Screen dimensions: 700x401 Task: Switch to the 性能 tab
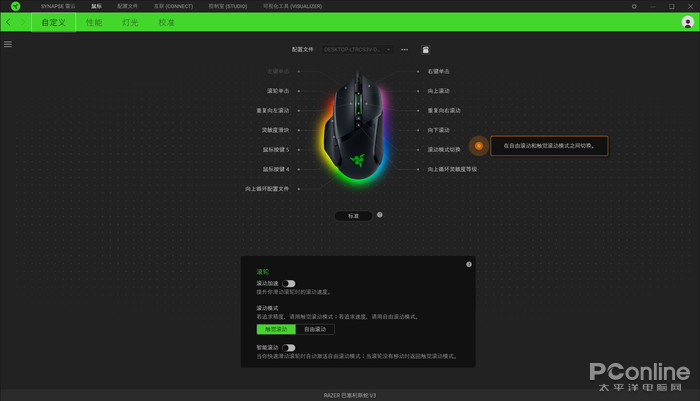pyautogui.click(x=94, y=22)
